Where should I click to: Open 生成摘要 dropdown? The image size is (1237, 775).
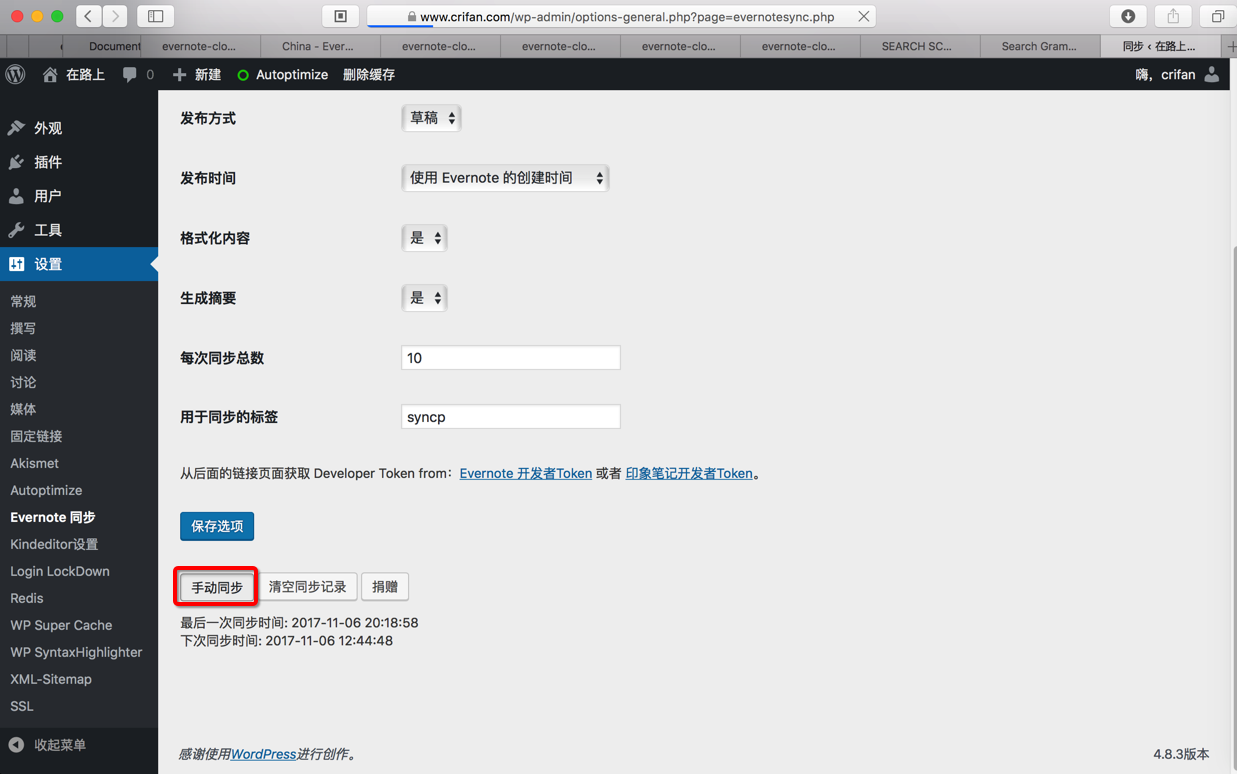pos(424,298)
